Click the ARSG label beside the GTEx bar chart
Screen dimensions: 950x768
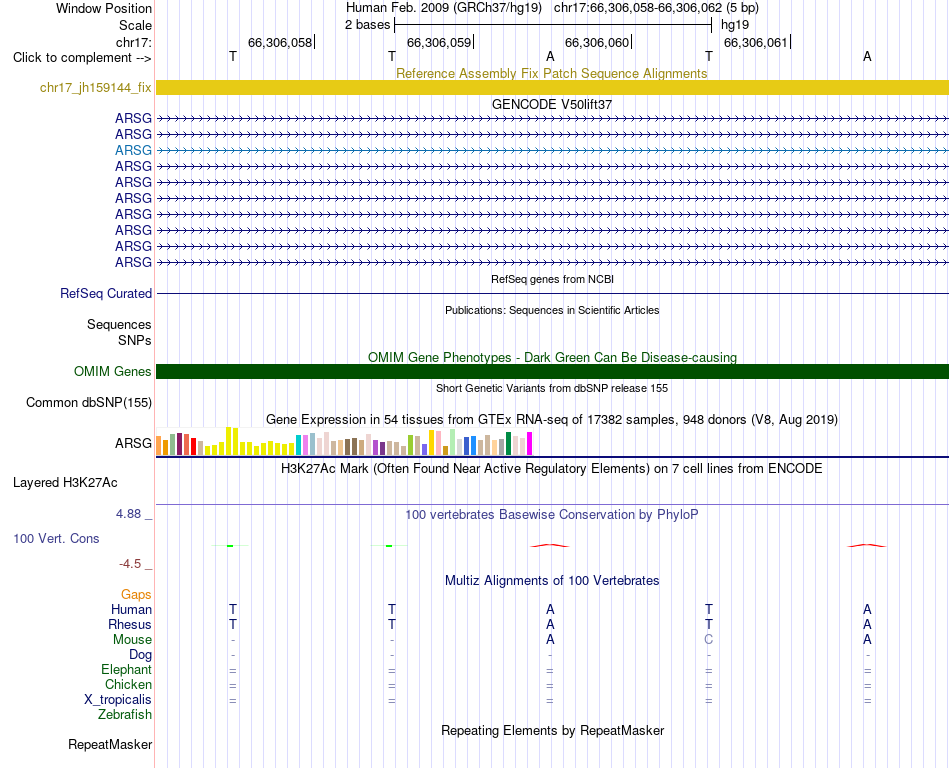(x=133, y=443)
